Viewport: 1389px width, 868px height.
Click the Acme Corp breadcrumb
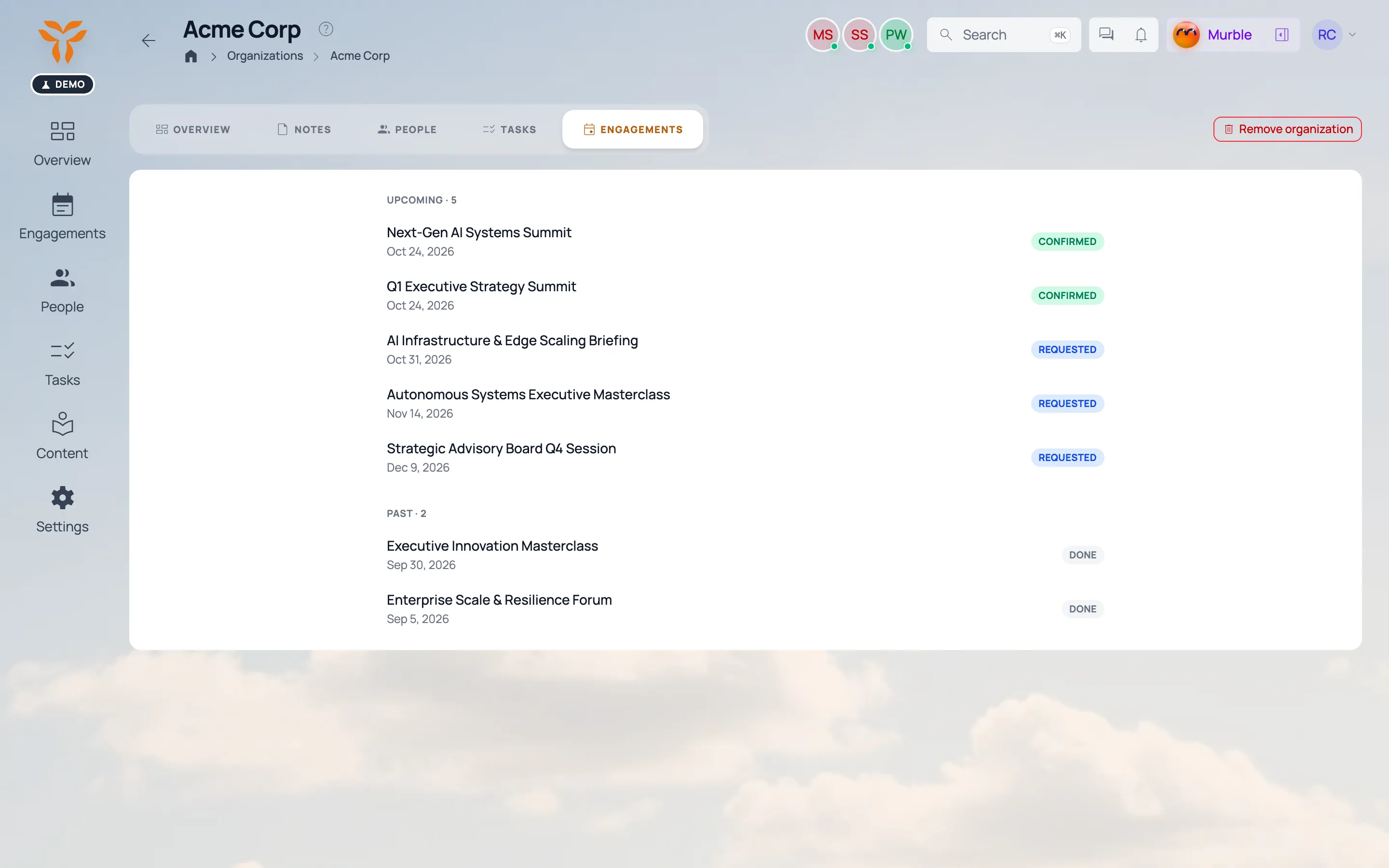click(x=360, y=55)
